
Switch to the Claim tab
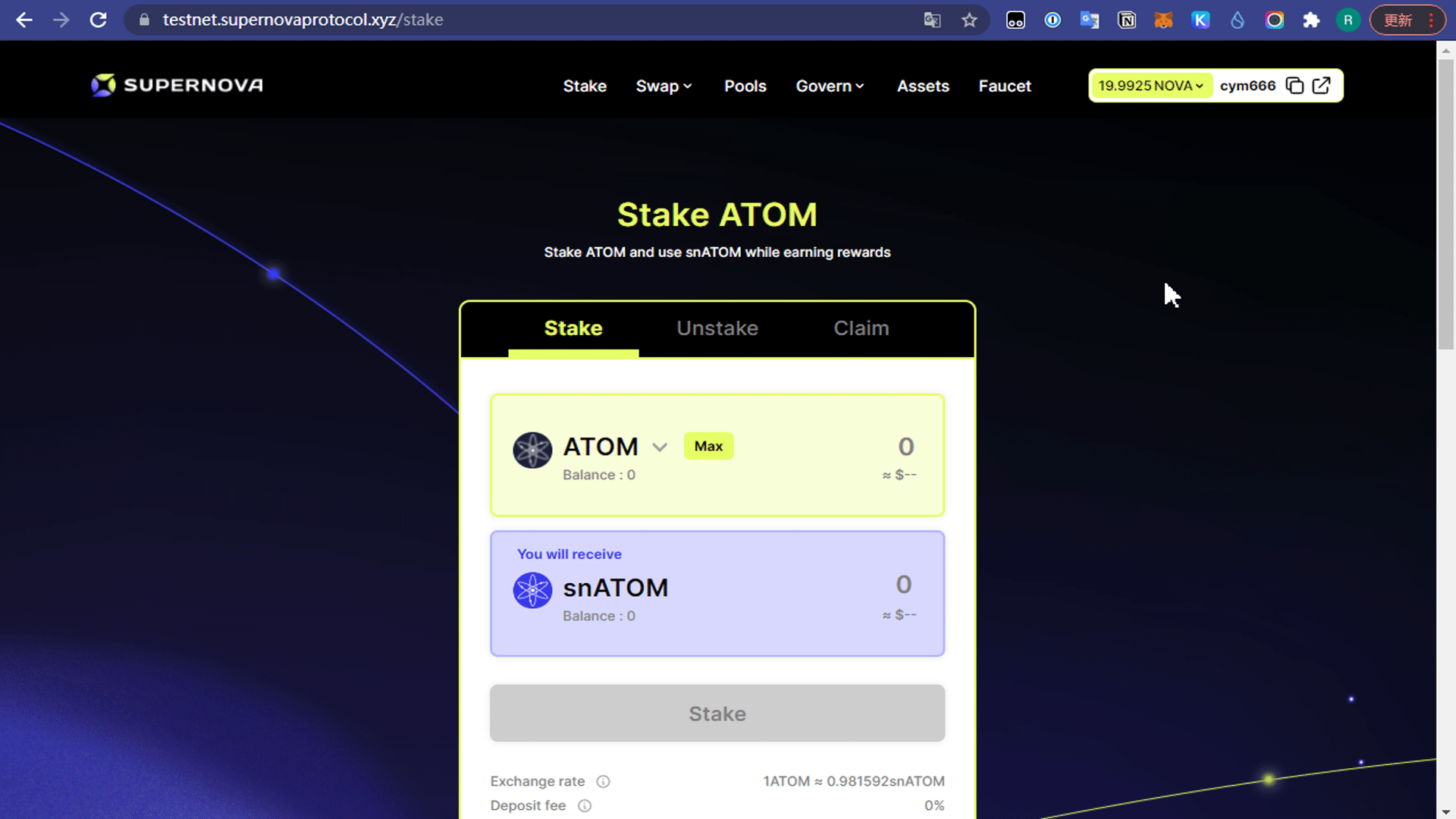pos(861,328)
